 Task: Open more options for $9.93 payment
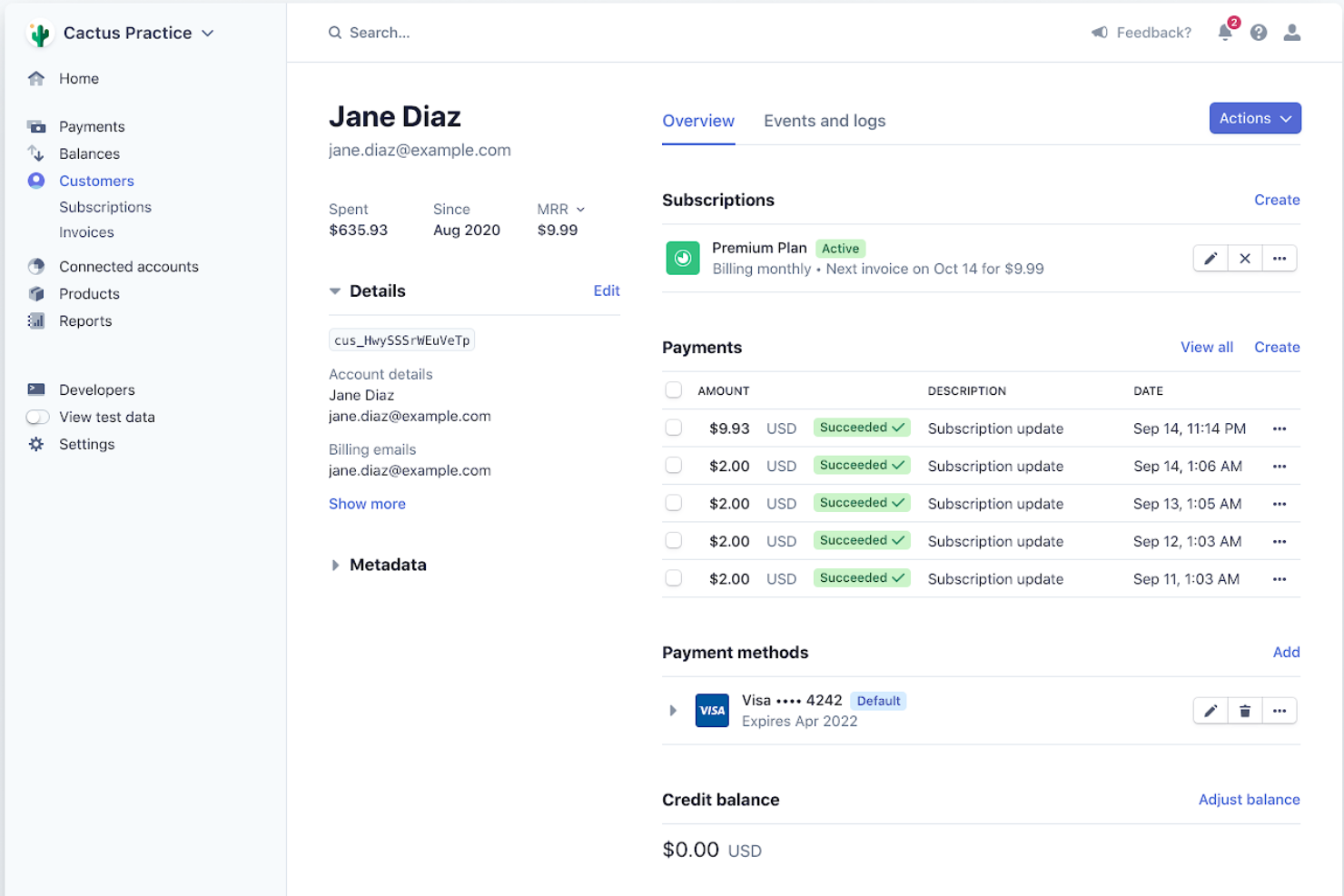tap(1280, 428)
